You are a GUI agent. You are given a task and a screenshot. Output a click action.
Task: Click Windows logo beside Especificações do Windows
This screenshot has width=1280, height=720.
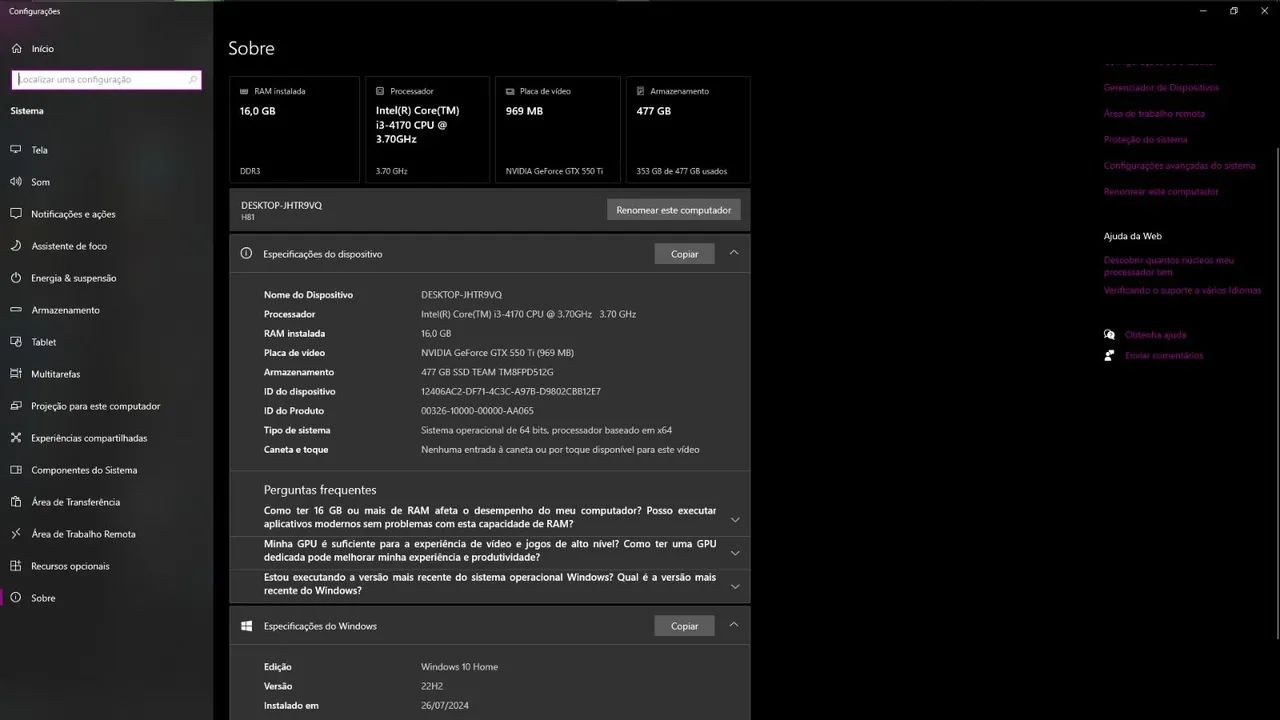tap(246, 626)
